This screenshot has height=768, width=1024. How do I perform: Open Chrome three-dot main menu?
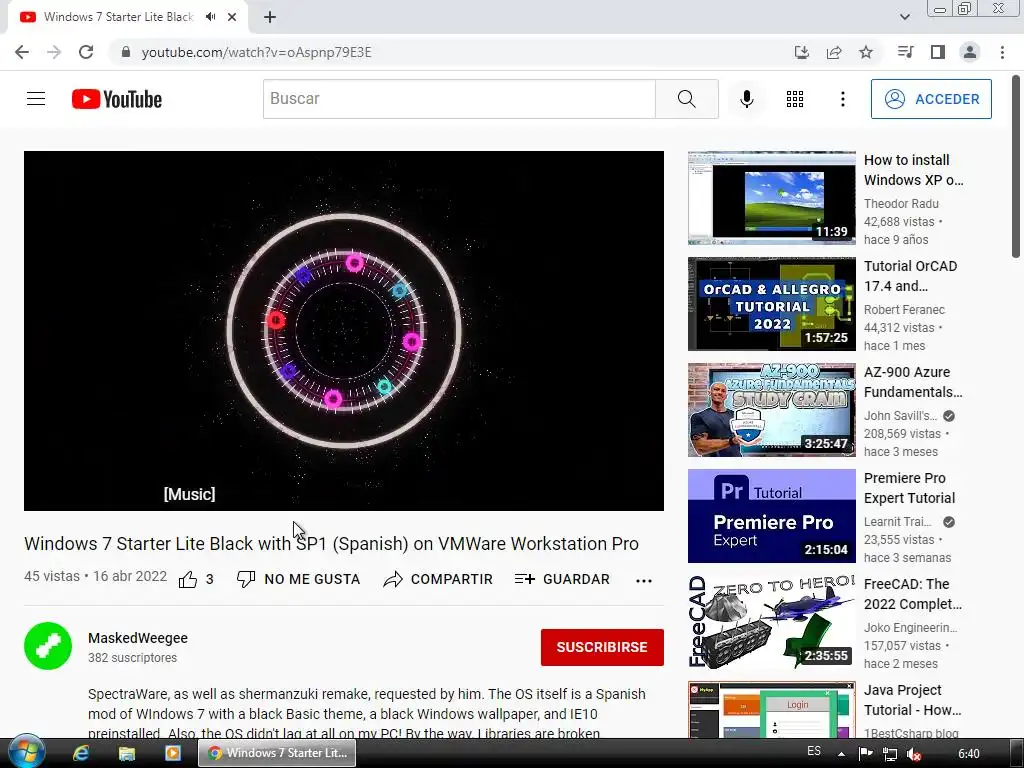pyautogui.click(x=1002, y=52)
